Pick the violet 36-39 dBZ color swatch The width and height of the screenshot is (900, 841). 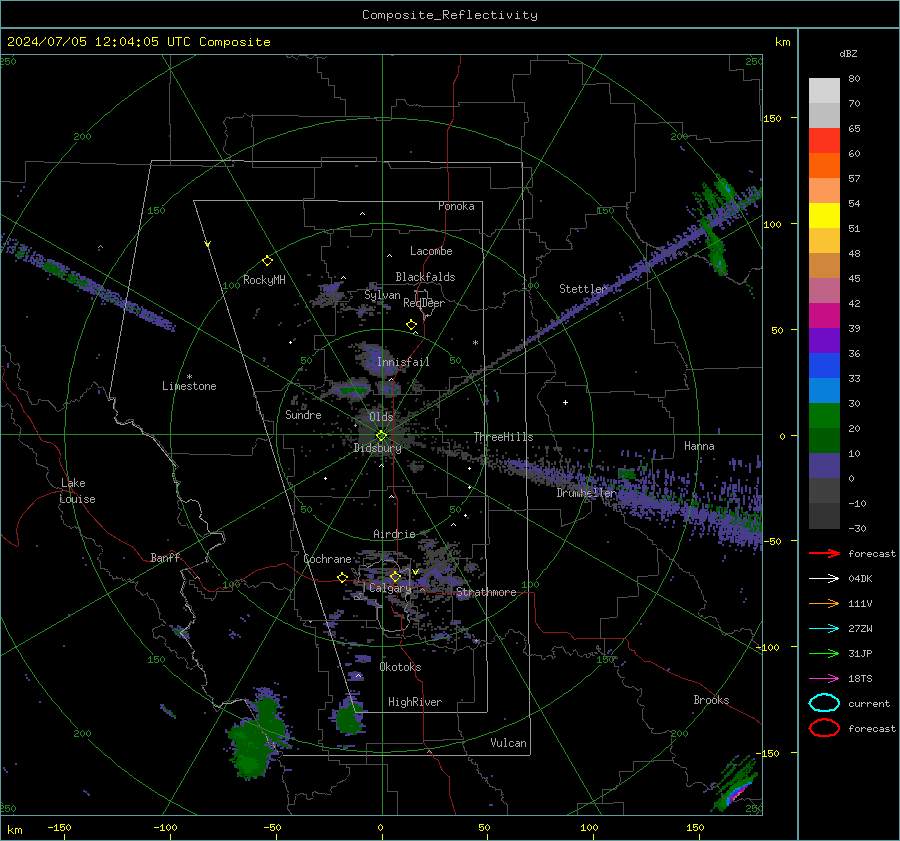point(824,340)
